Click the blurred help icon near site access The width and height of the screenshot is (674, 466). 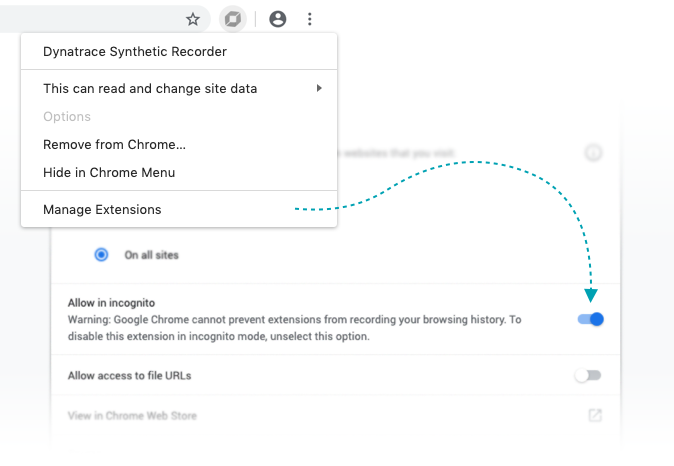pyautogui.click(x=593, y=152)
